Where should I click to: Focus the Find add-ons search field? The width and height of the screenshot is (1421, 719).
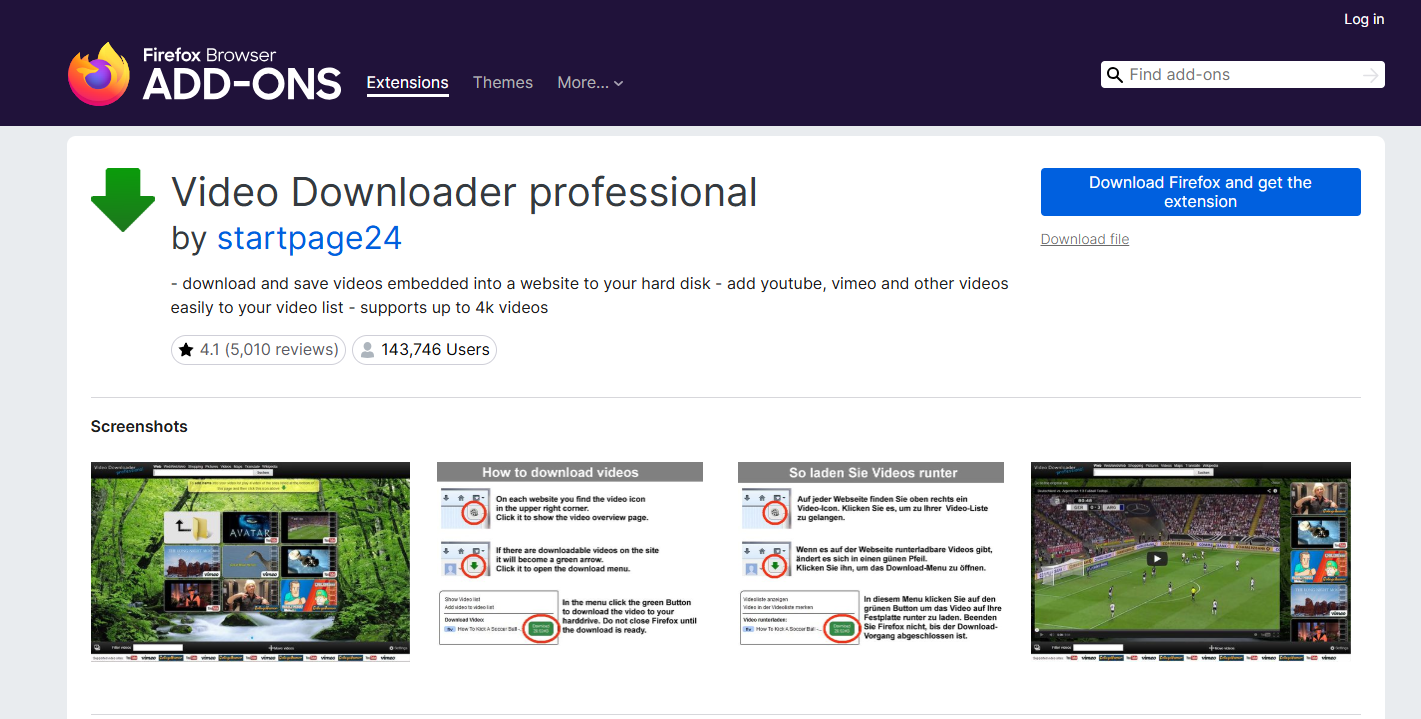point(1242,75)
